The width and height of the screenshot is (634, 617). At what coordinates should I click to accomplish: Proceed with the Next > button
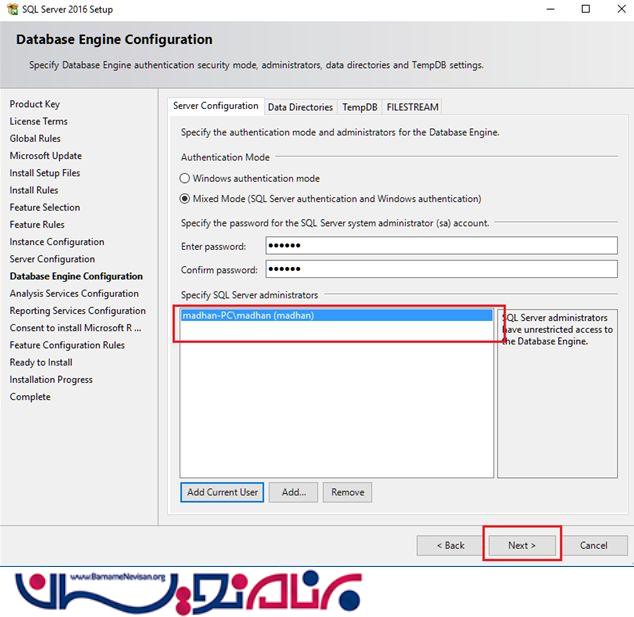click(522, 545)
